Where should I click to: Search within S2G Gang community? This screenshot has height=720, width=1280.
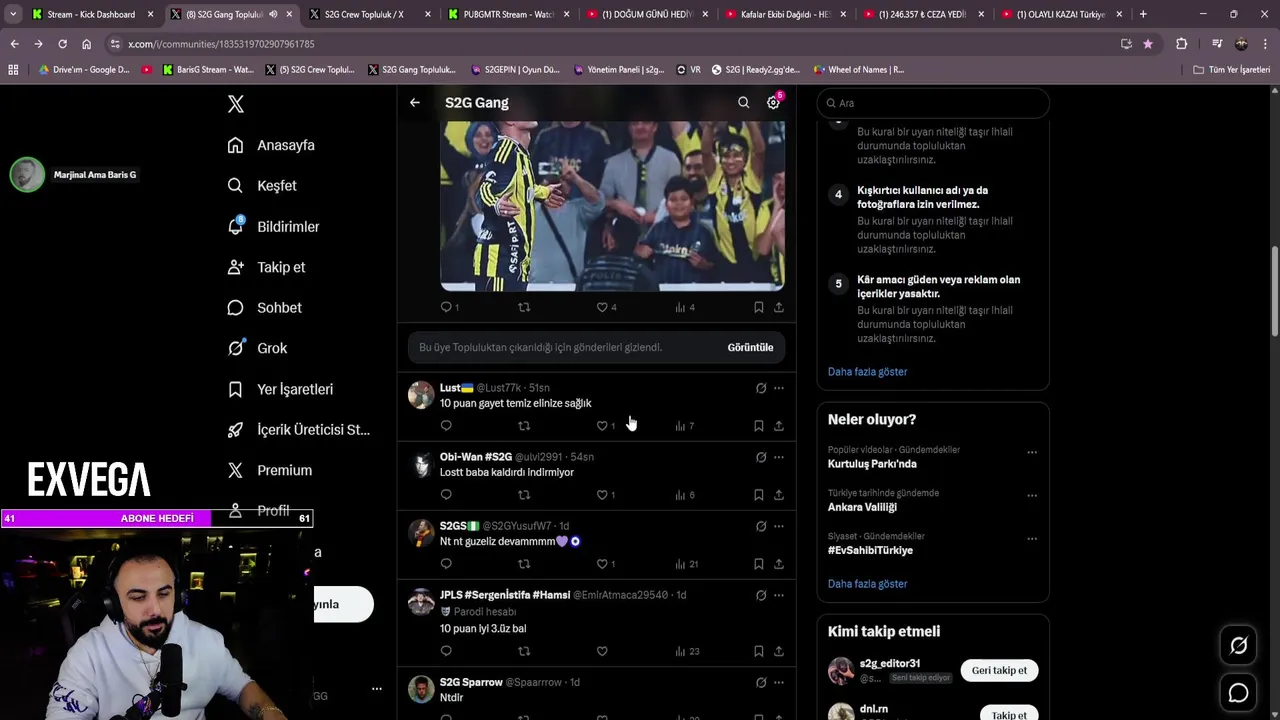pos(743,102)
